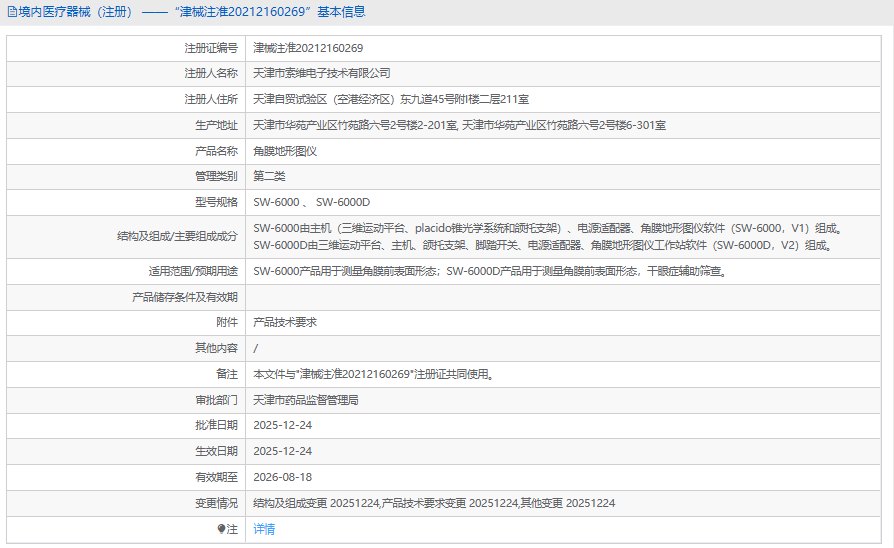The image size is (894, 548).
Task: Click the registrant address ending with 211室
Action: pos(391,99)
